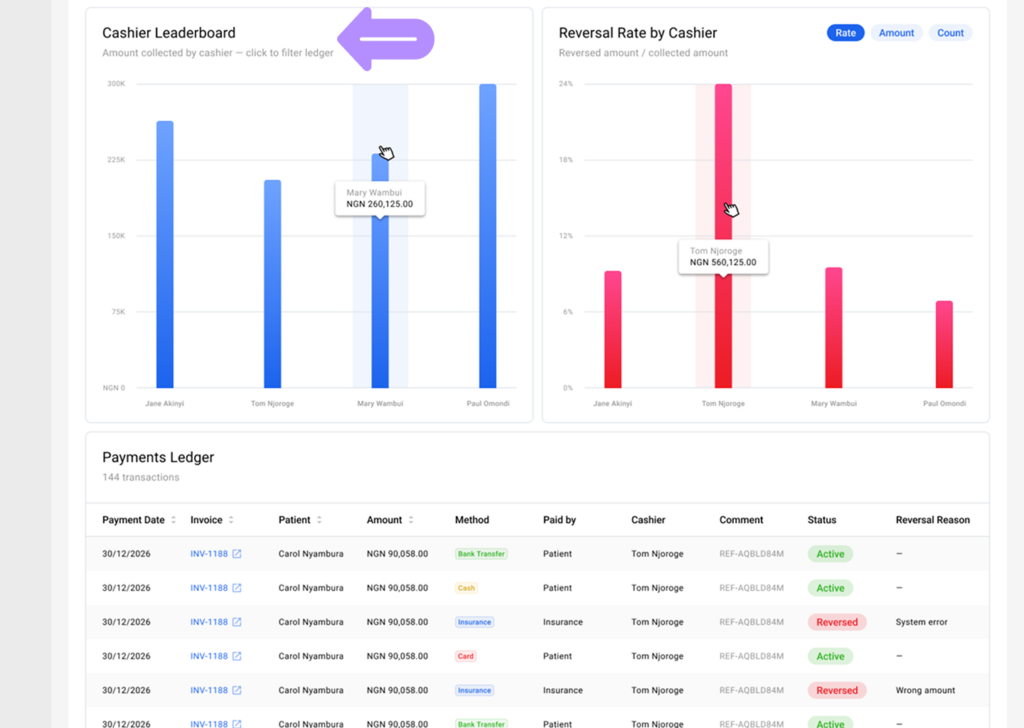
Task: Click the Card method tag
Action: [466, 656]
